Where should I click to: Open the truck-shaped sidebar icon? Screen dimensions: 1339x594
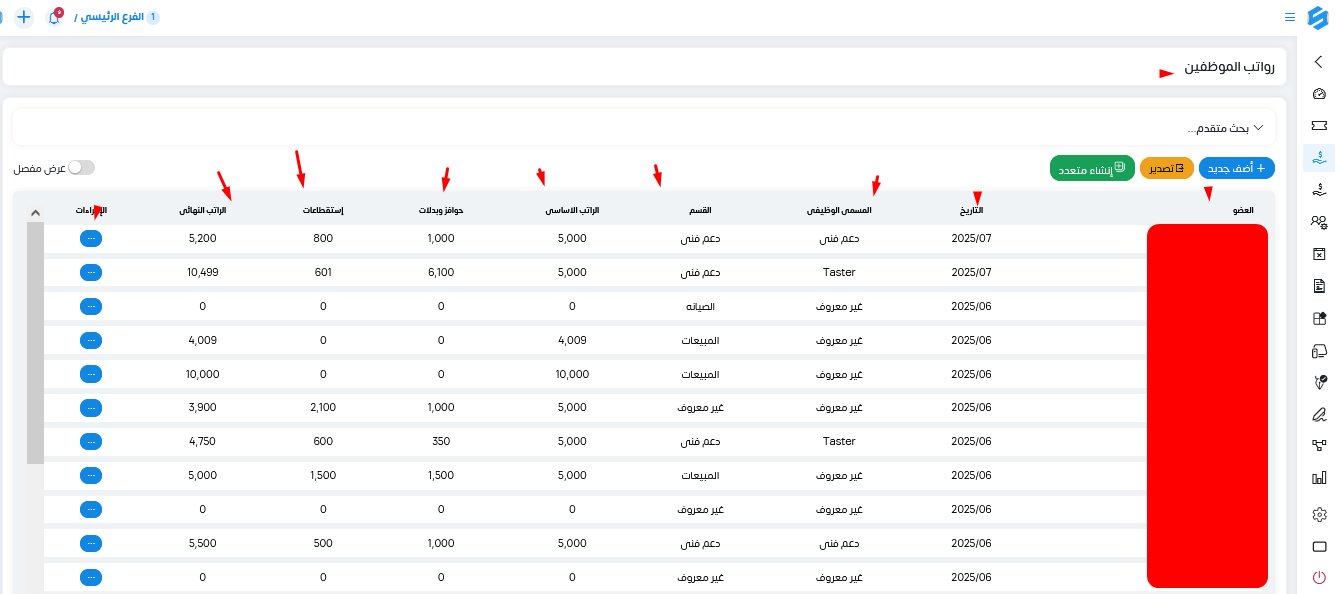1318,351
